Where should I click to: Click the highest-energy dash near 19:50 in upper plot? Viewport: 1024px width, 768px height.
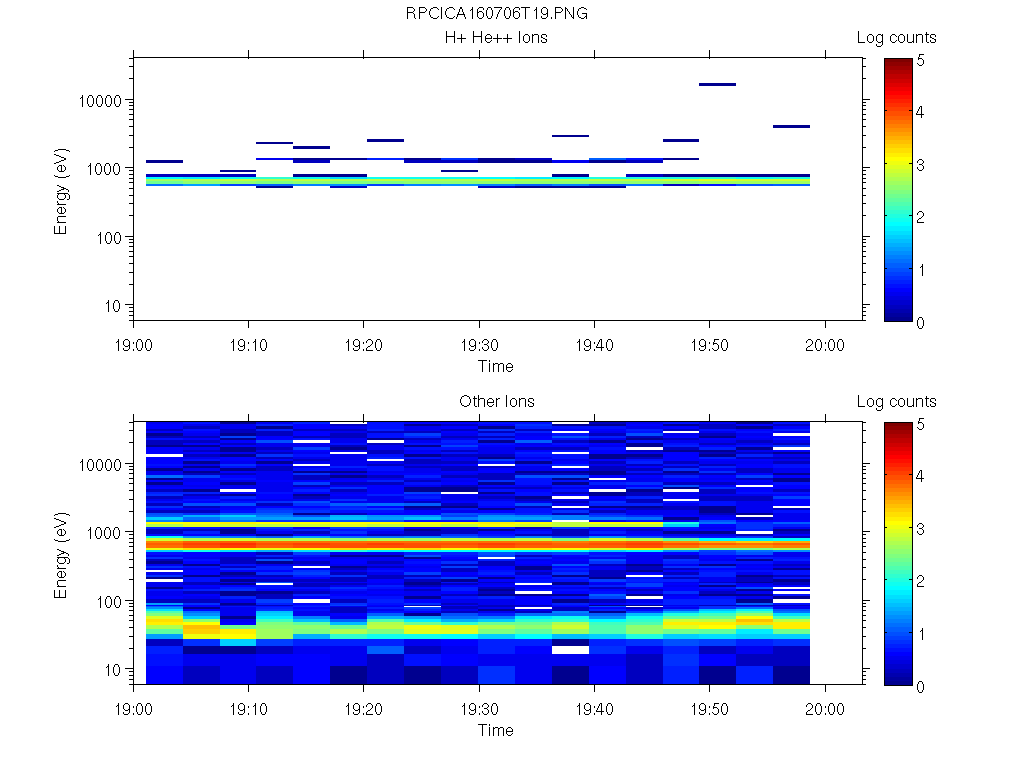pos(718,84)
